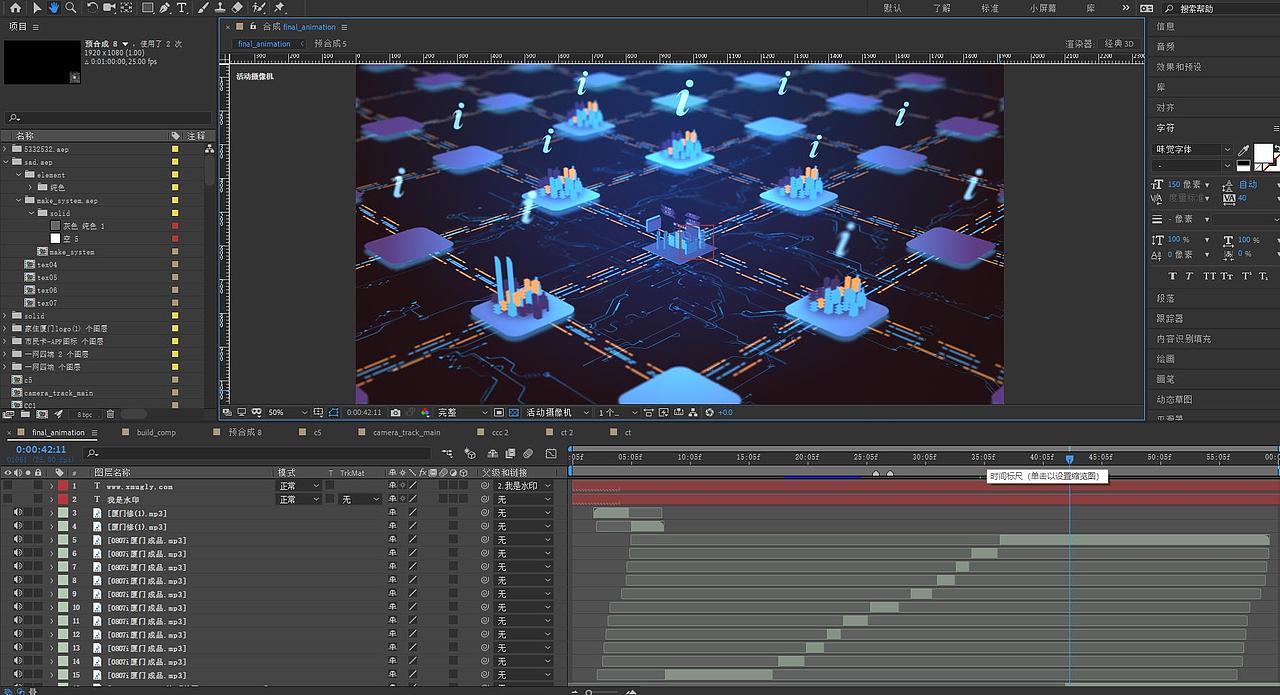Open resolution 完整 dropdown
Screen dimensions: 1280x695
(x=462, y=412)
